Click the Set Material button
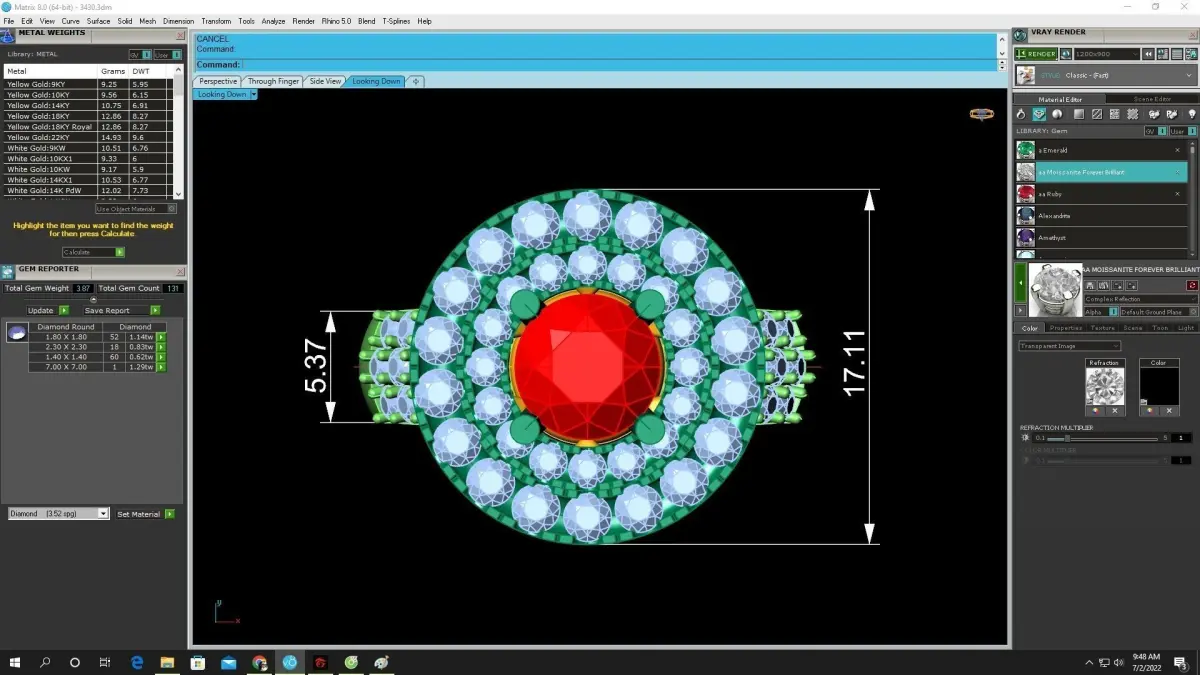 click(145, 513)
